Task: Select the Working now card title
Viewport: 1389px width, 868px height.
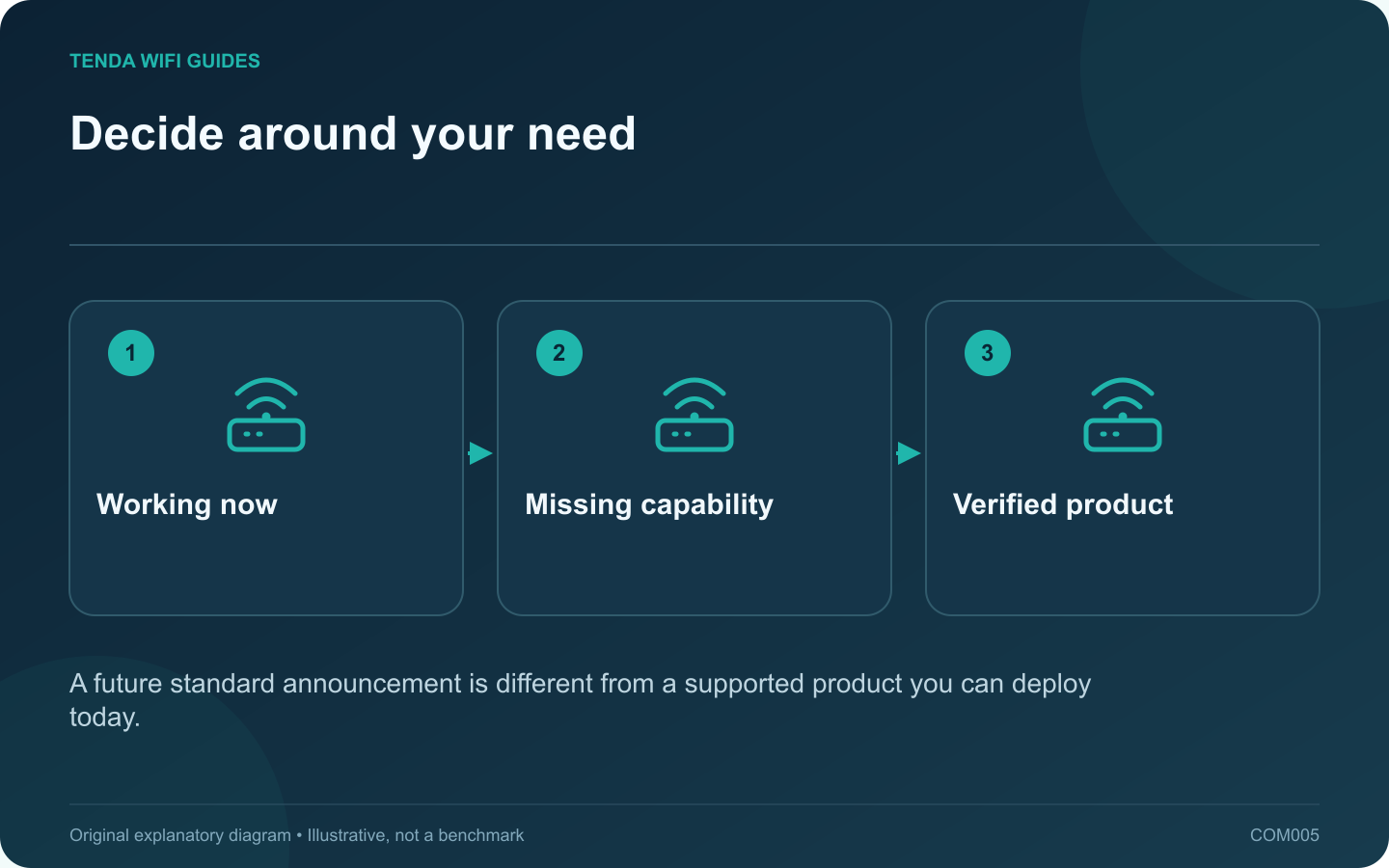Action: pos(187,504)
